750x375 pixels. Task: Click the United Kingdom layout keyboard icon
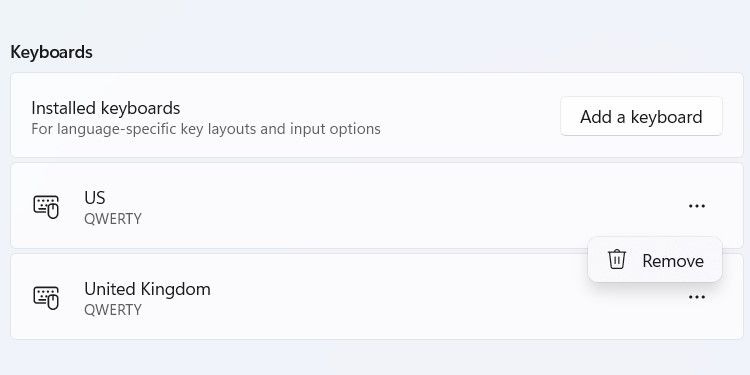pyautogui.click(x=46, y=298)
